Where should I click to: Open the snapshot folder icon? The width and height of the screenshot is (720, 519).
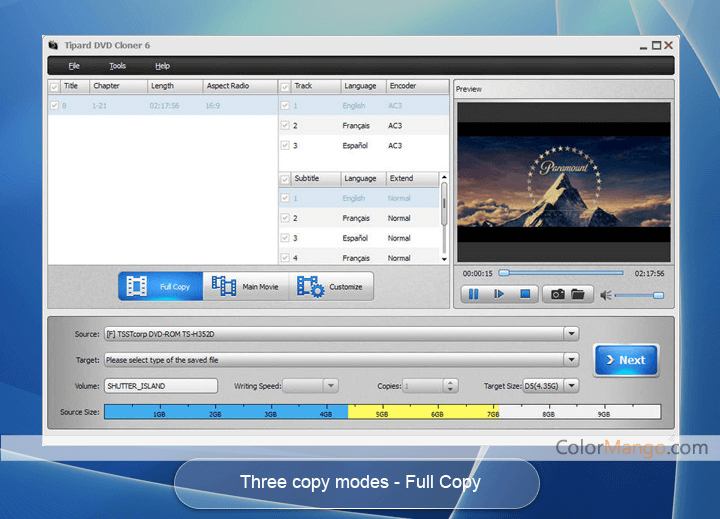(580, 294)
